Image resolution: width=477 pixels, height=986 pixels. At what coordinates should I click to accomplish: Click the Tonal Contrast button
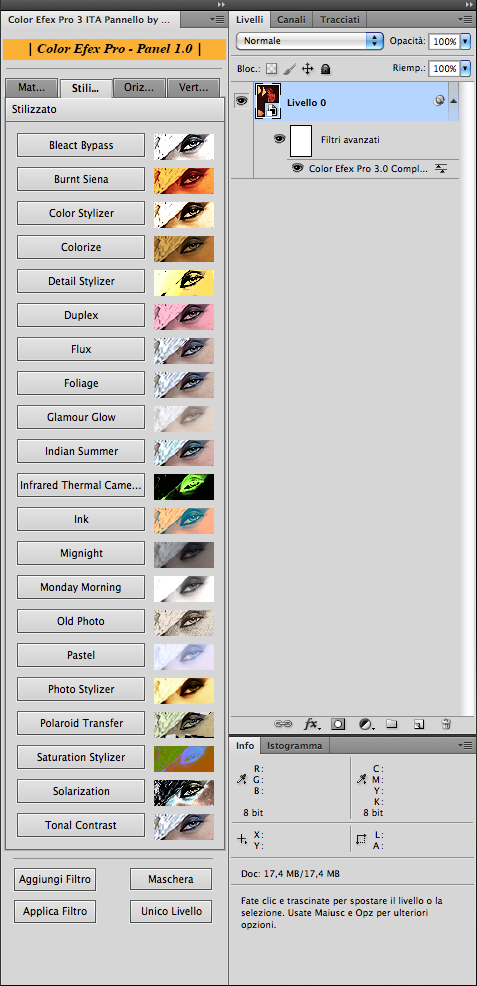point(81,825)
